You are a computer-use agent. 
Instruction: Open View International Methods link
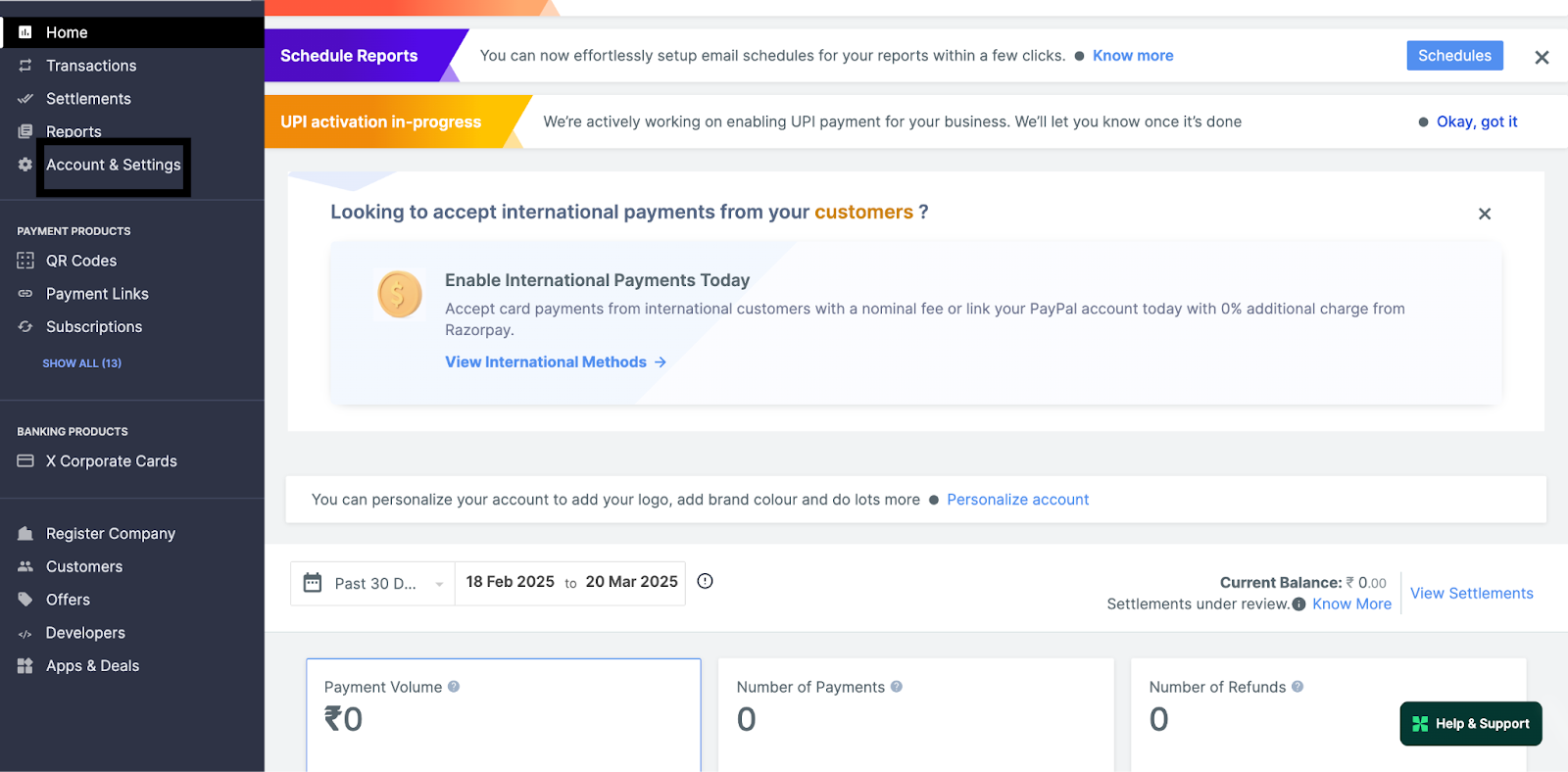click(x=556, y=362)
